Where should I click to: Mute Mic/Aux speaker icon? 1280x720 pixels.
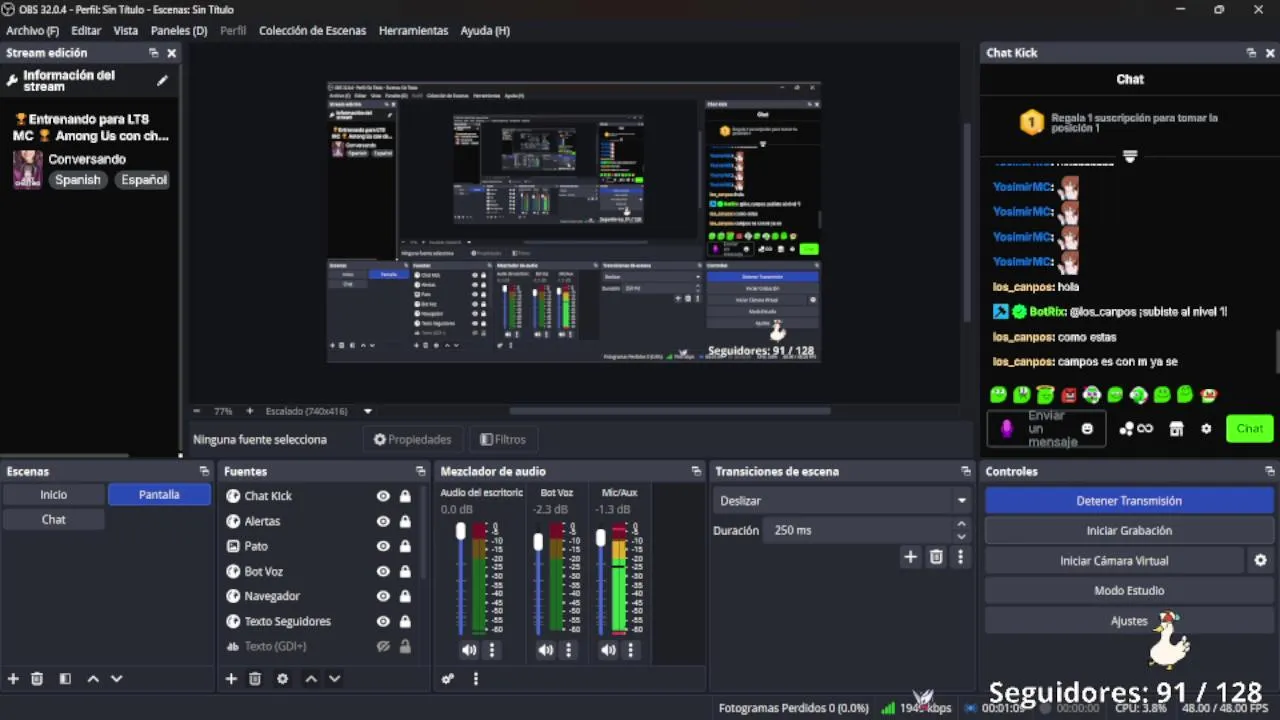tap(608, 650)
